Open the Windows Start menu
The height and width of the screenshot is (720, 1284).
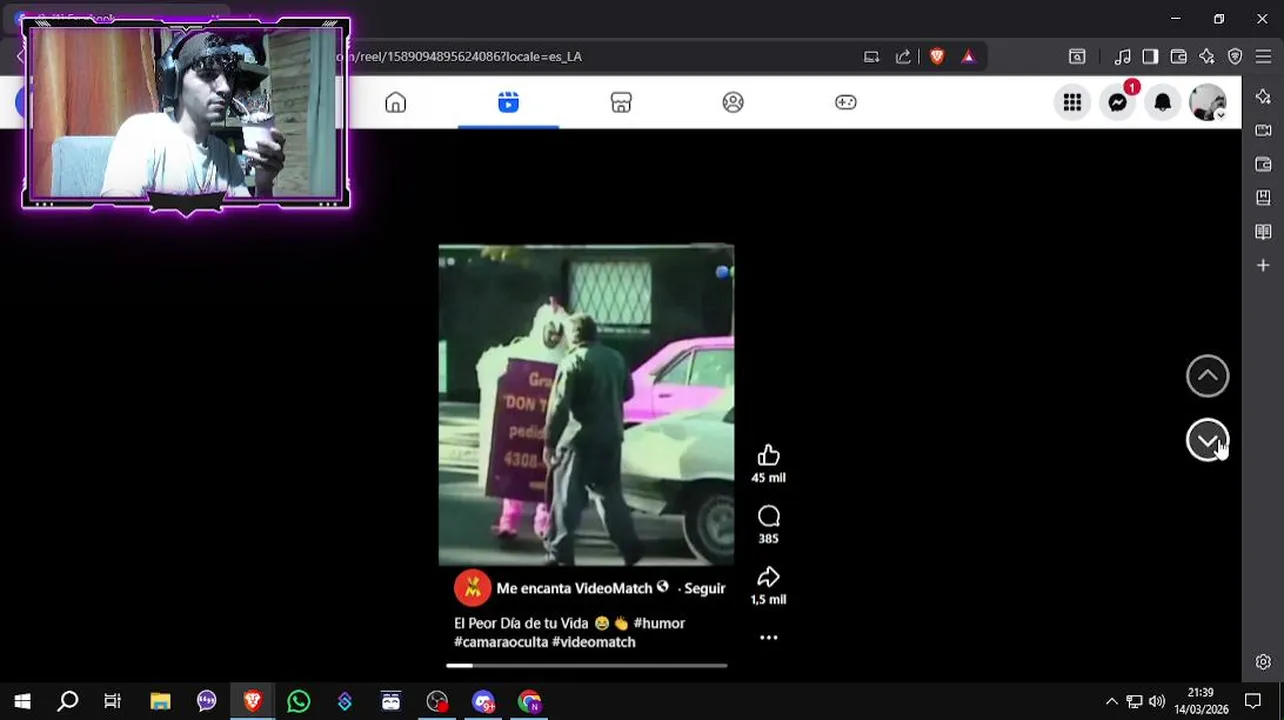click(x=22, y=701)
